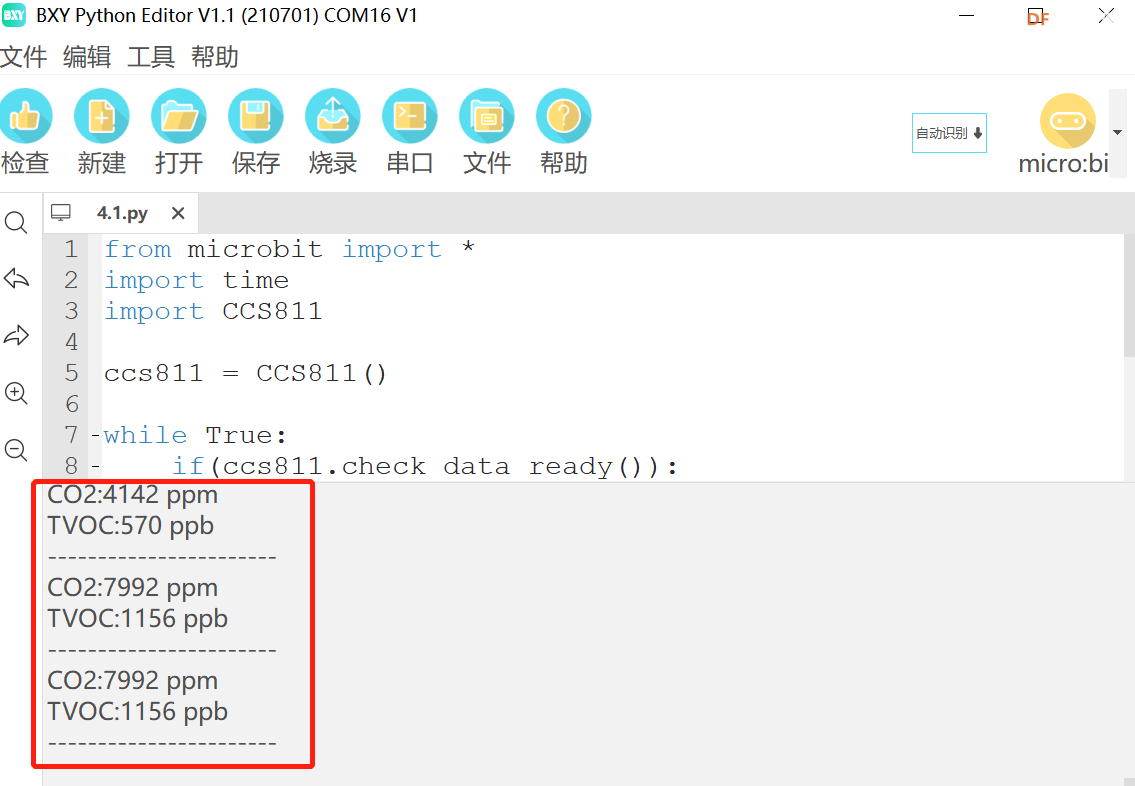This screenshot has height=786, width=1135.
Task: Click the search magnifier in left sidebar
Action: tap(16, 222)
